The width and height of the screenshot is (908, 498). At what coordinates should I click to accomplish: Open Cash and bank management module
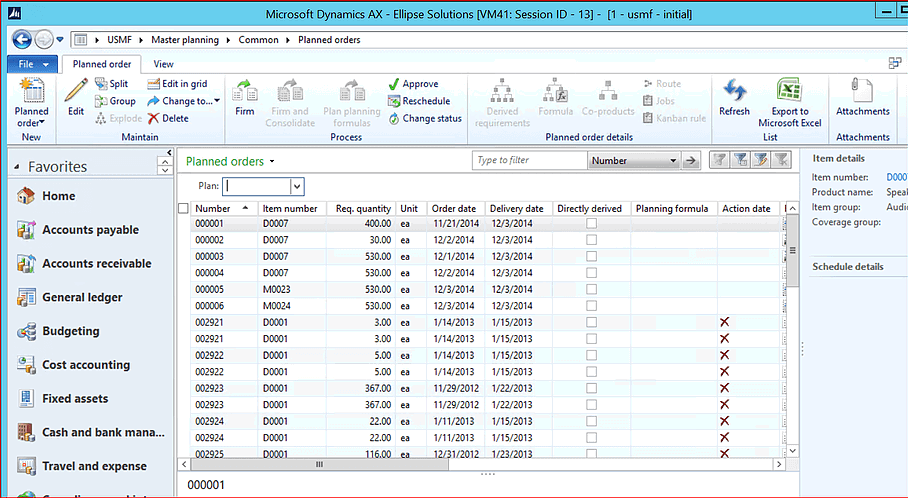91,432
